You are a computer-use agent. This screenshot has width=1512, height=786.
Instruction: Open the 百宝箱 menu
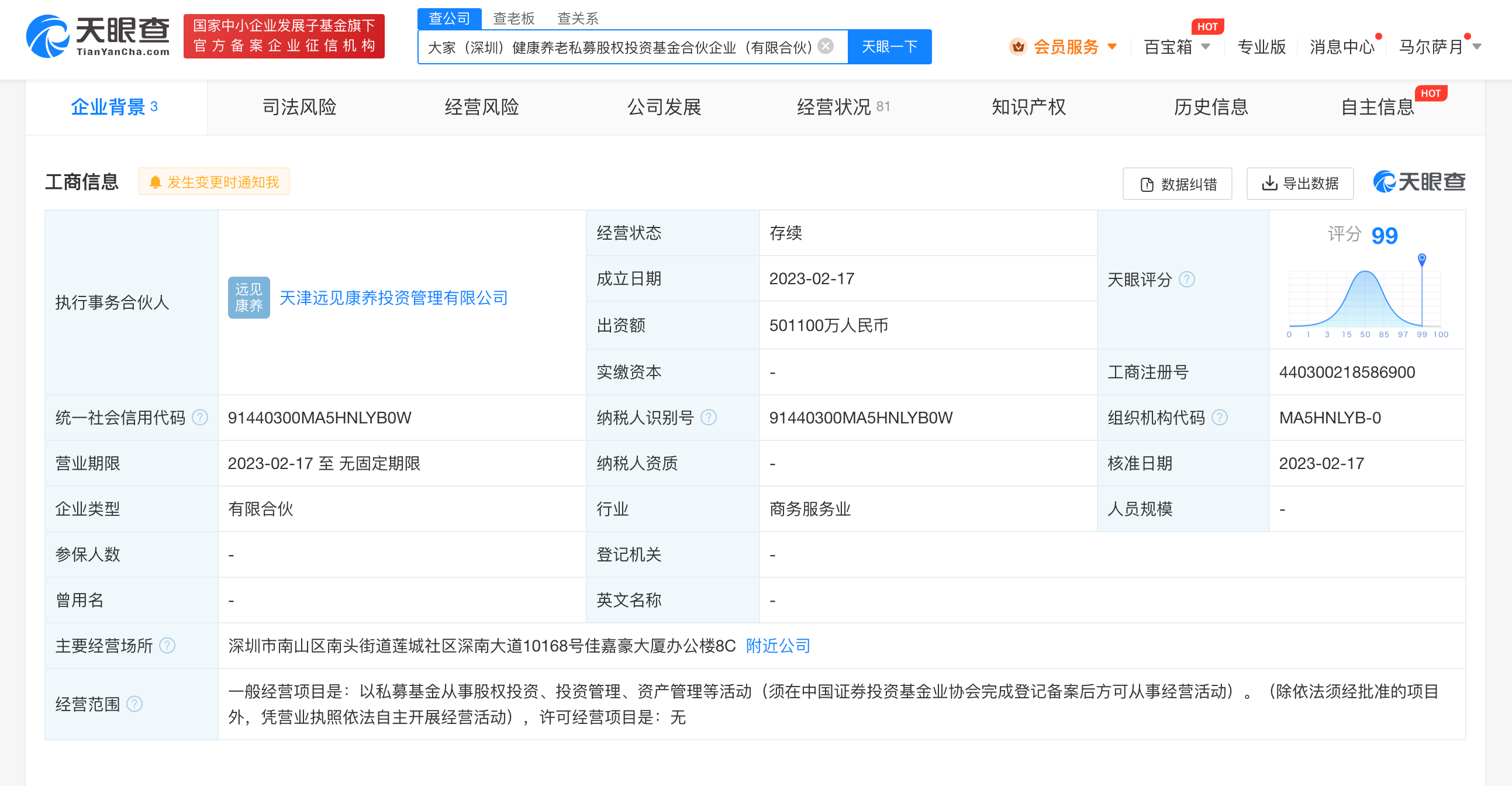pyautogui.click(x=1168, y=46)
